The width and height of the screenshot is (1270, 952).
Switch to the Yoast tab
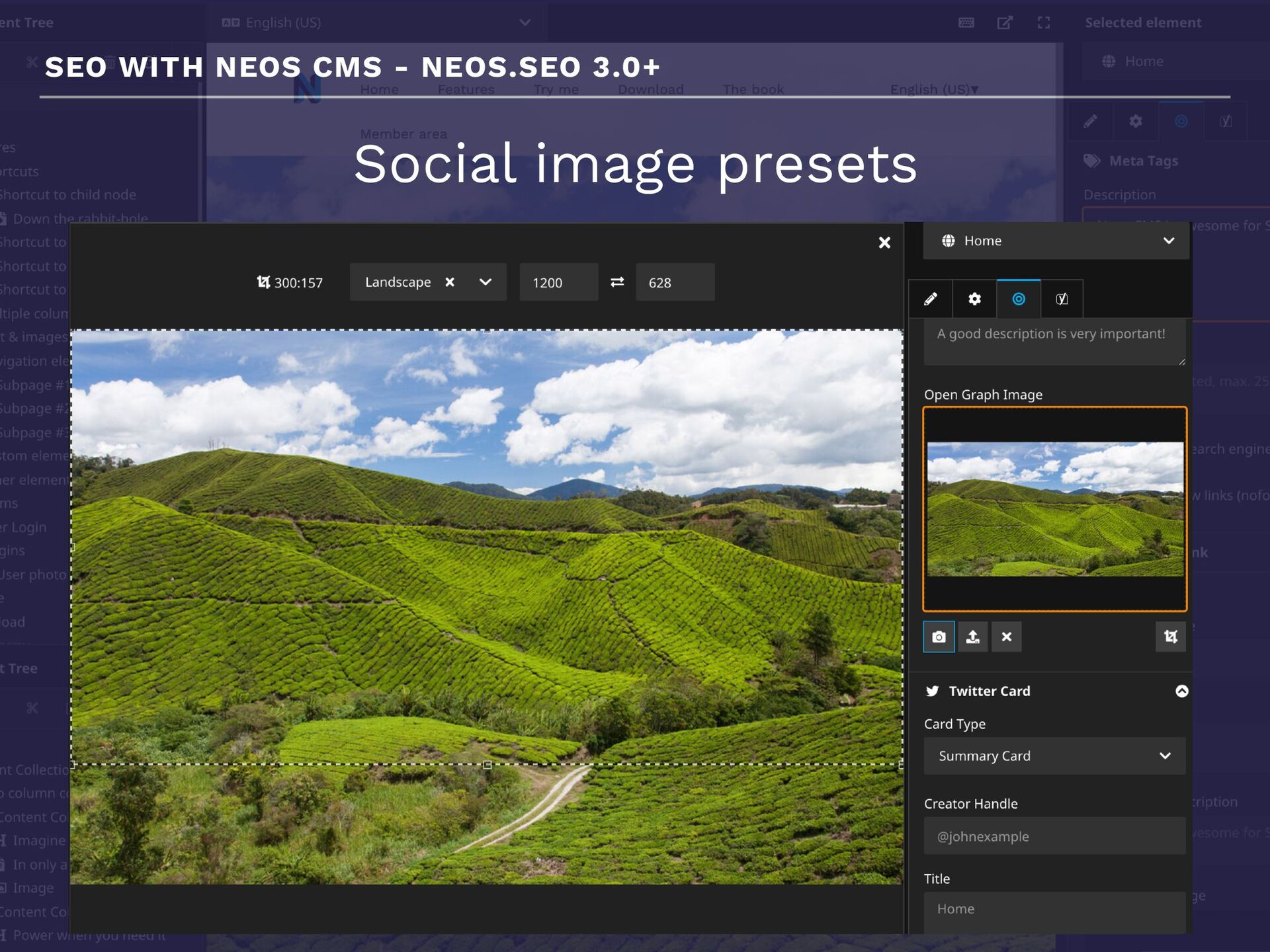[x=1062, y=299]
